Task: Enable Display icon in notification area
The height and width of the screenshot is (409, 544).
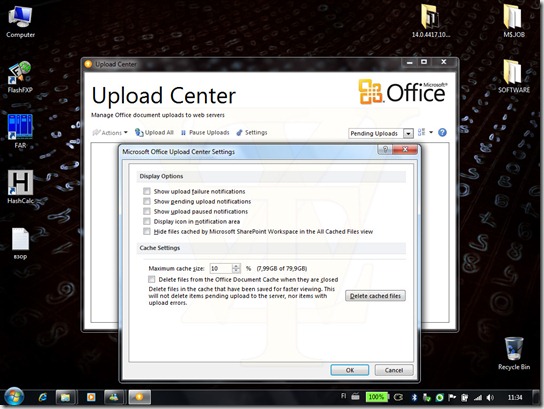Action: pyautogui.click(x=147, y=221)
